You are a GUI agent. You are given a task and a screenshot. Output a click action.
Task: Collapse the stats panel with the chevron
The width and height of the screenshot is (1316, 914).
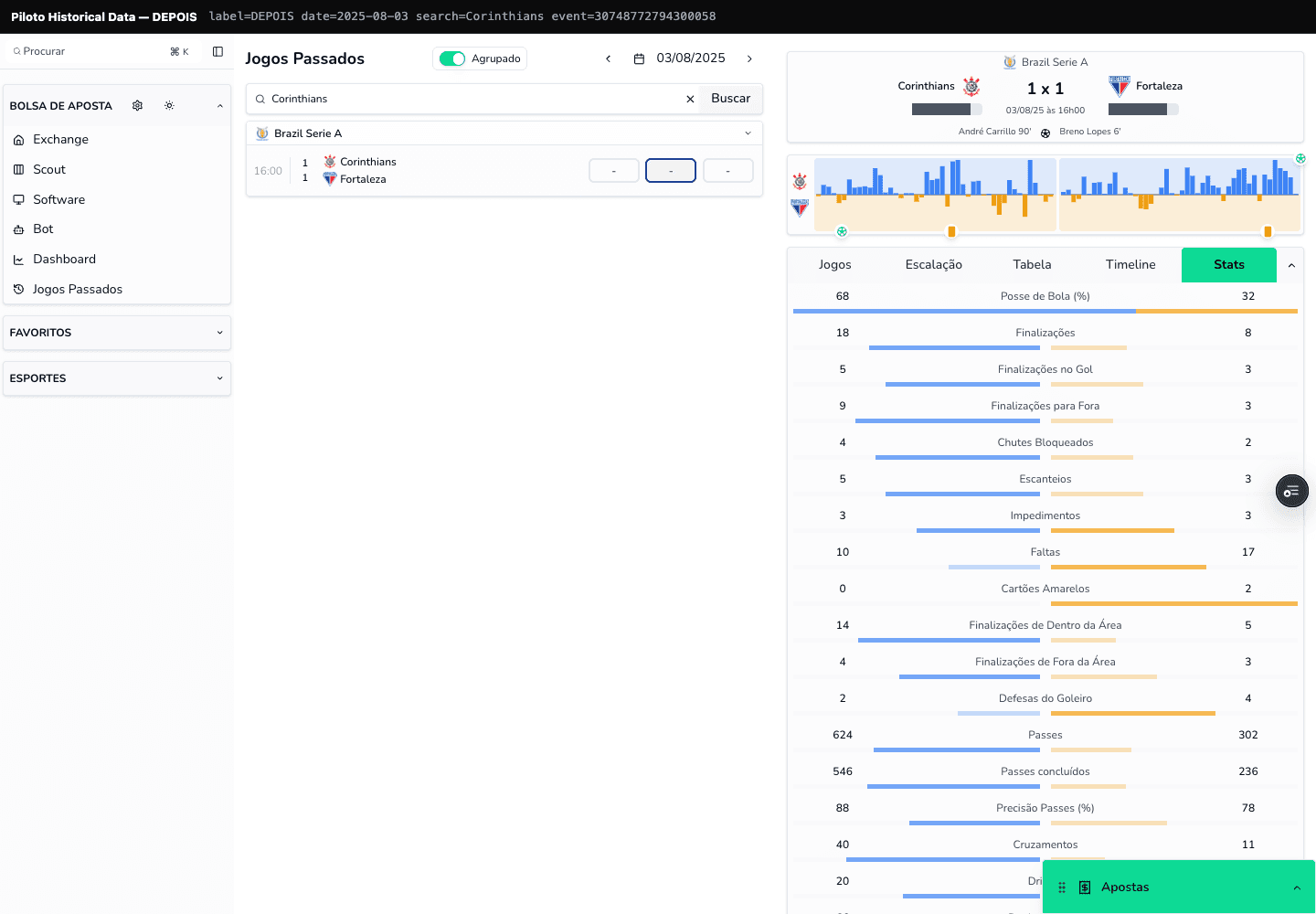click(x=1291, y=265)
